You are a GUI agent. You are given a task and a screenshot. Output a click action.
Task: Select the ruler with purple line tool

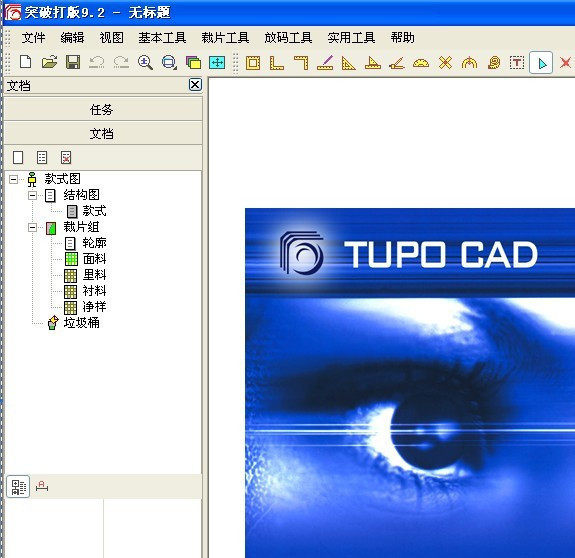325,63
